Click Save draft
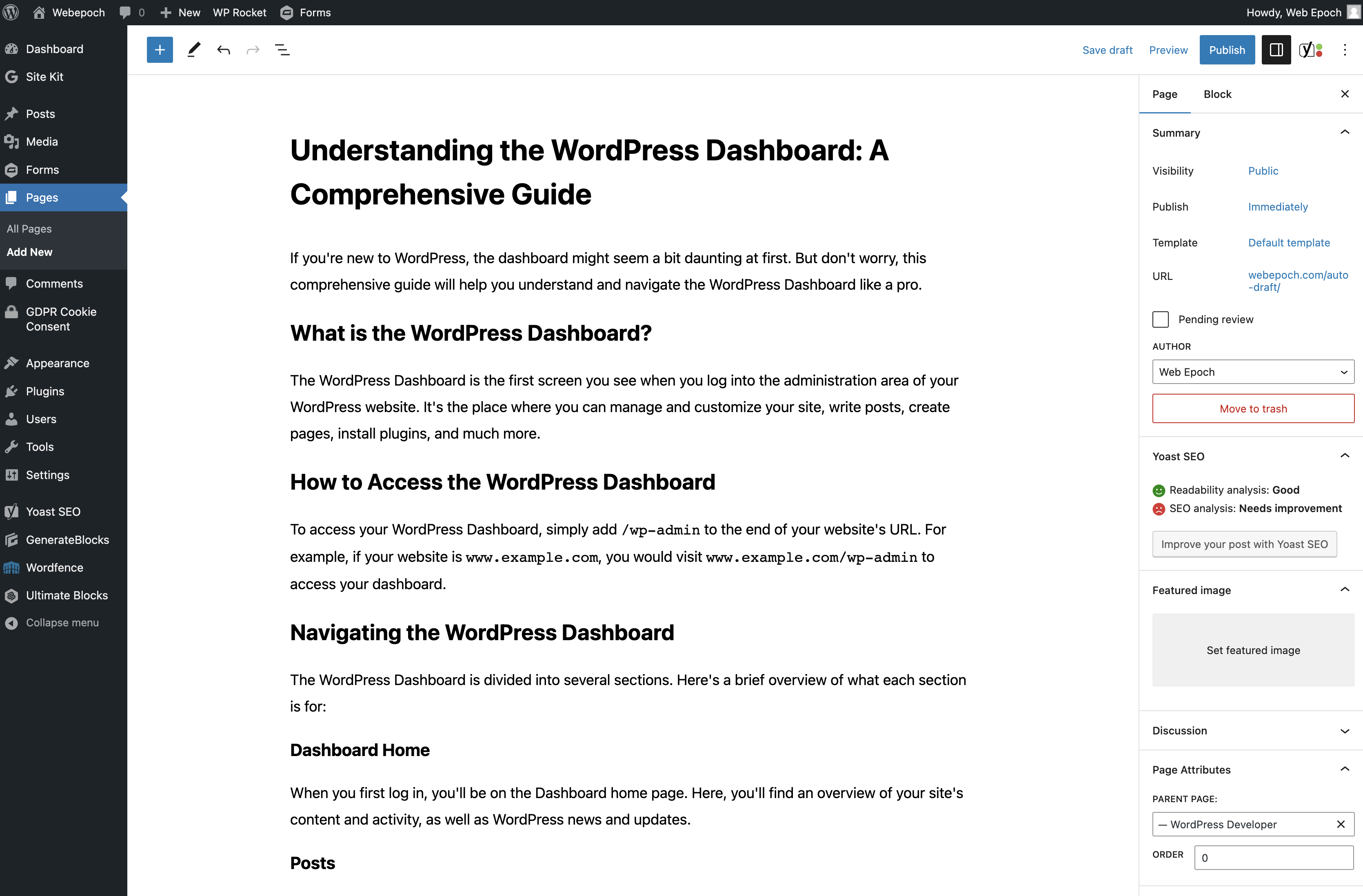The height and width of the screenshot is (896, 1363). [x=1107, y=50]
